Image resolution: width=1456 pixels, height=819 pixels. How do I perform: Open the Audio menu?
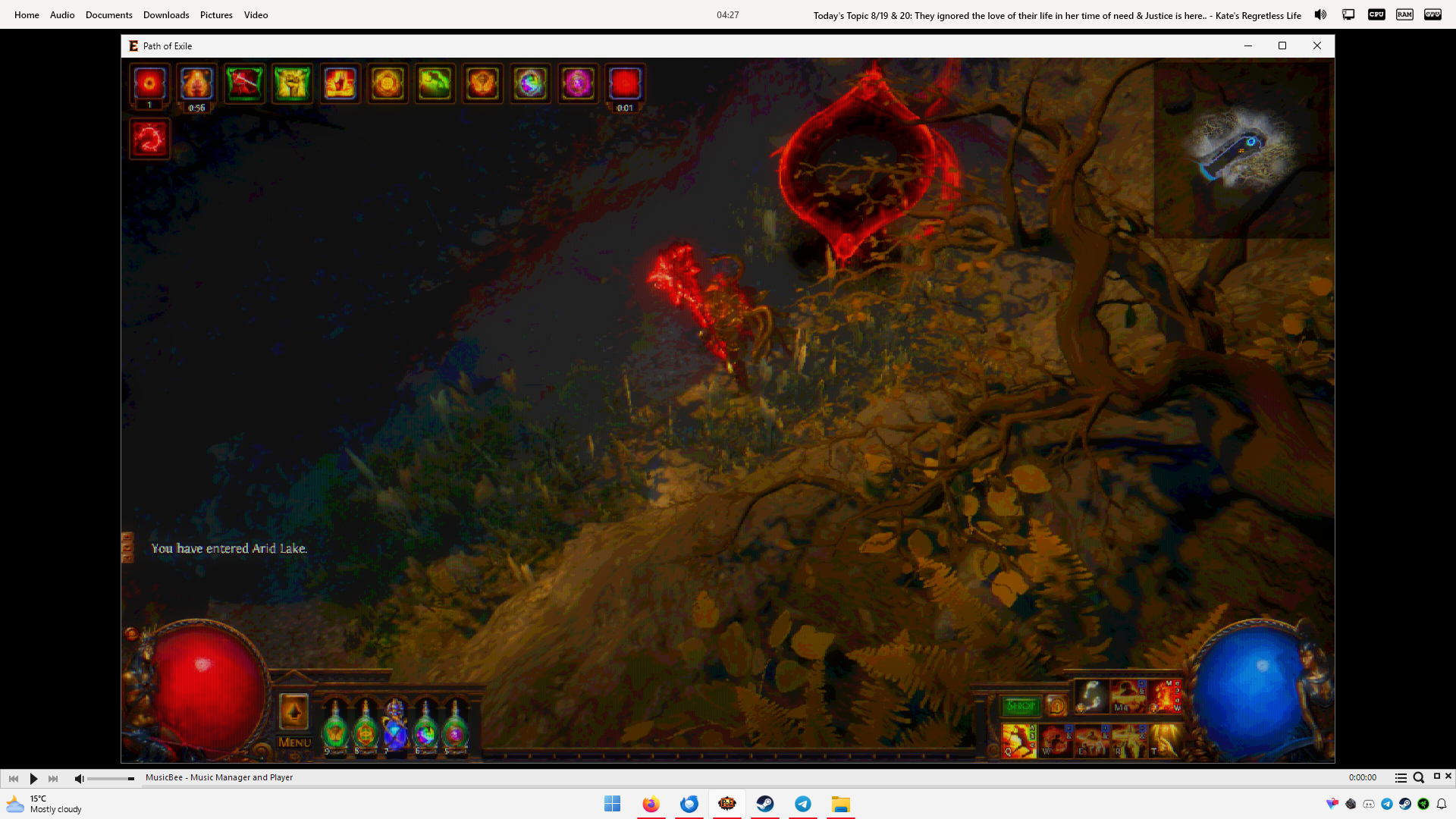tap(62, 15)
